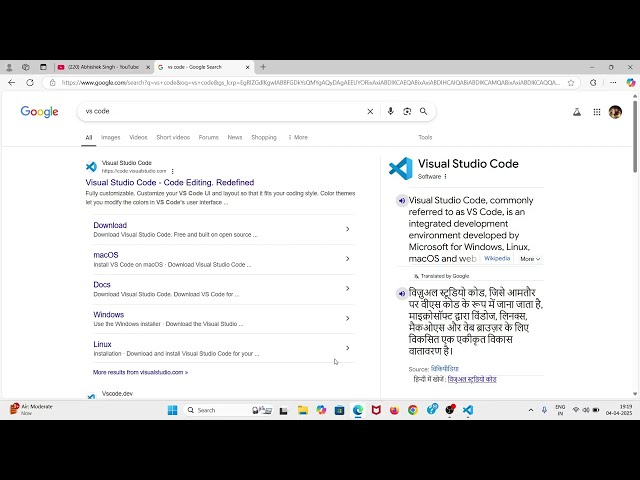Open the Windows sitelink
Screen dimensions: 640x480
point(109,315)
